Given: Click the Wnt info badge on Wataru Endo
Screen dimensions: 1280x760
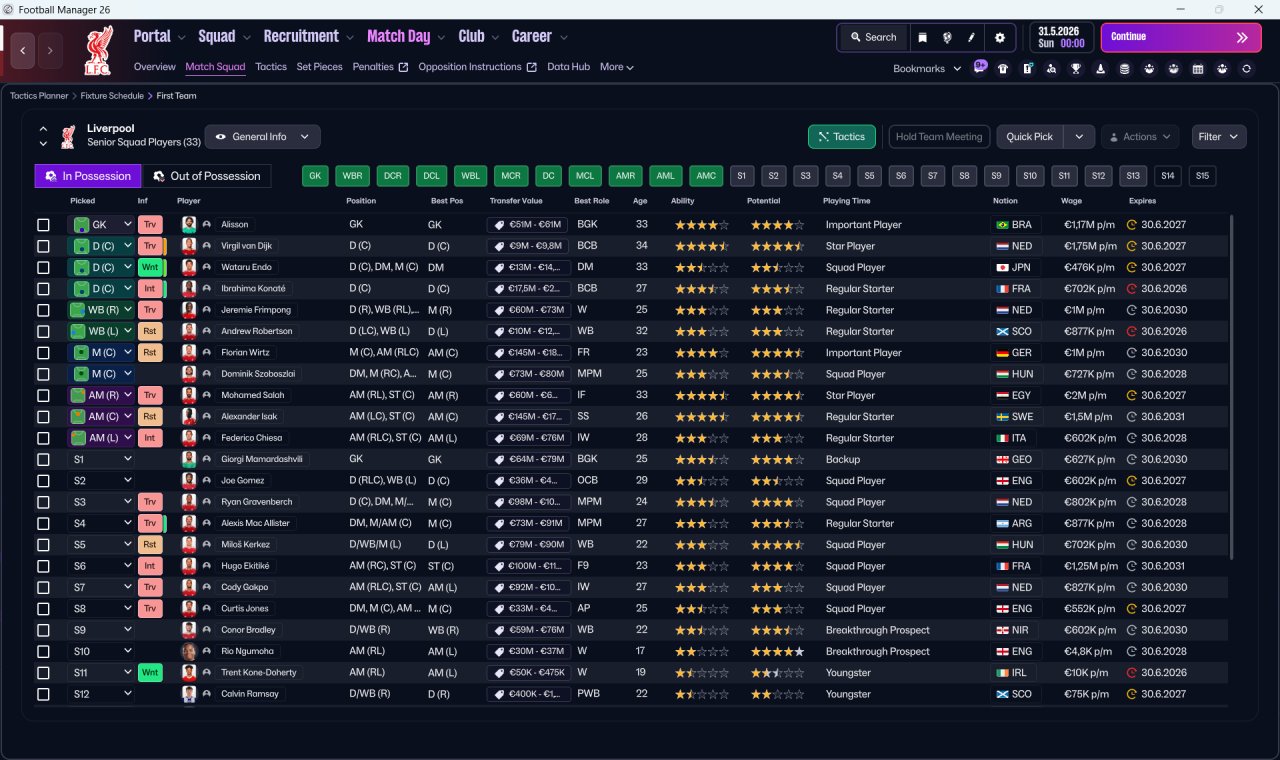Looking at the screenshot, I should click(x=150, y=267).
